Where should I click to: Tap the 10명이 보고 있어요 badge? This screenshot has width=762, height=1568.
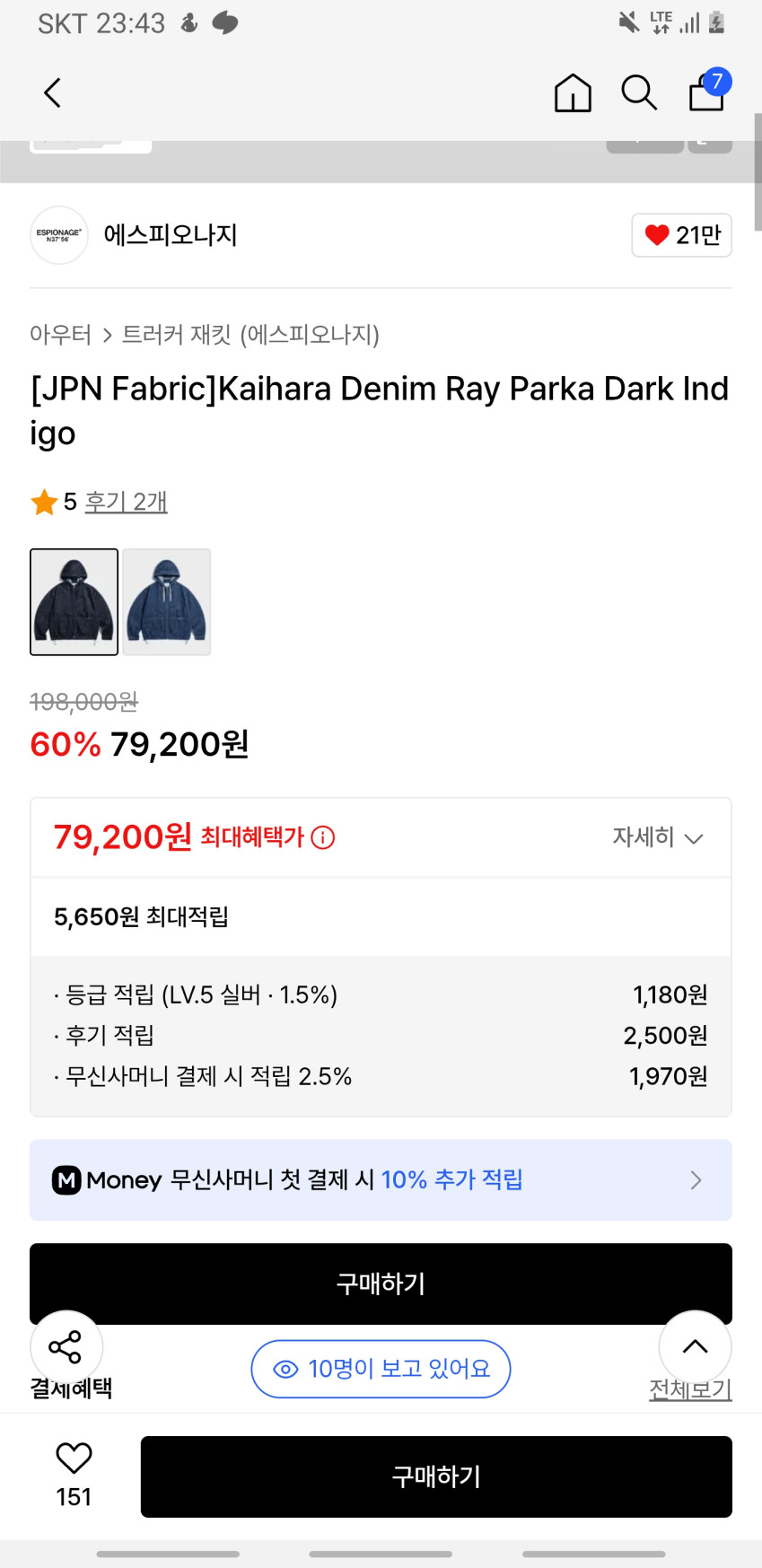pyautogui.click(x=381, y=1369)
